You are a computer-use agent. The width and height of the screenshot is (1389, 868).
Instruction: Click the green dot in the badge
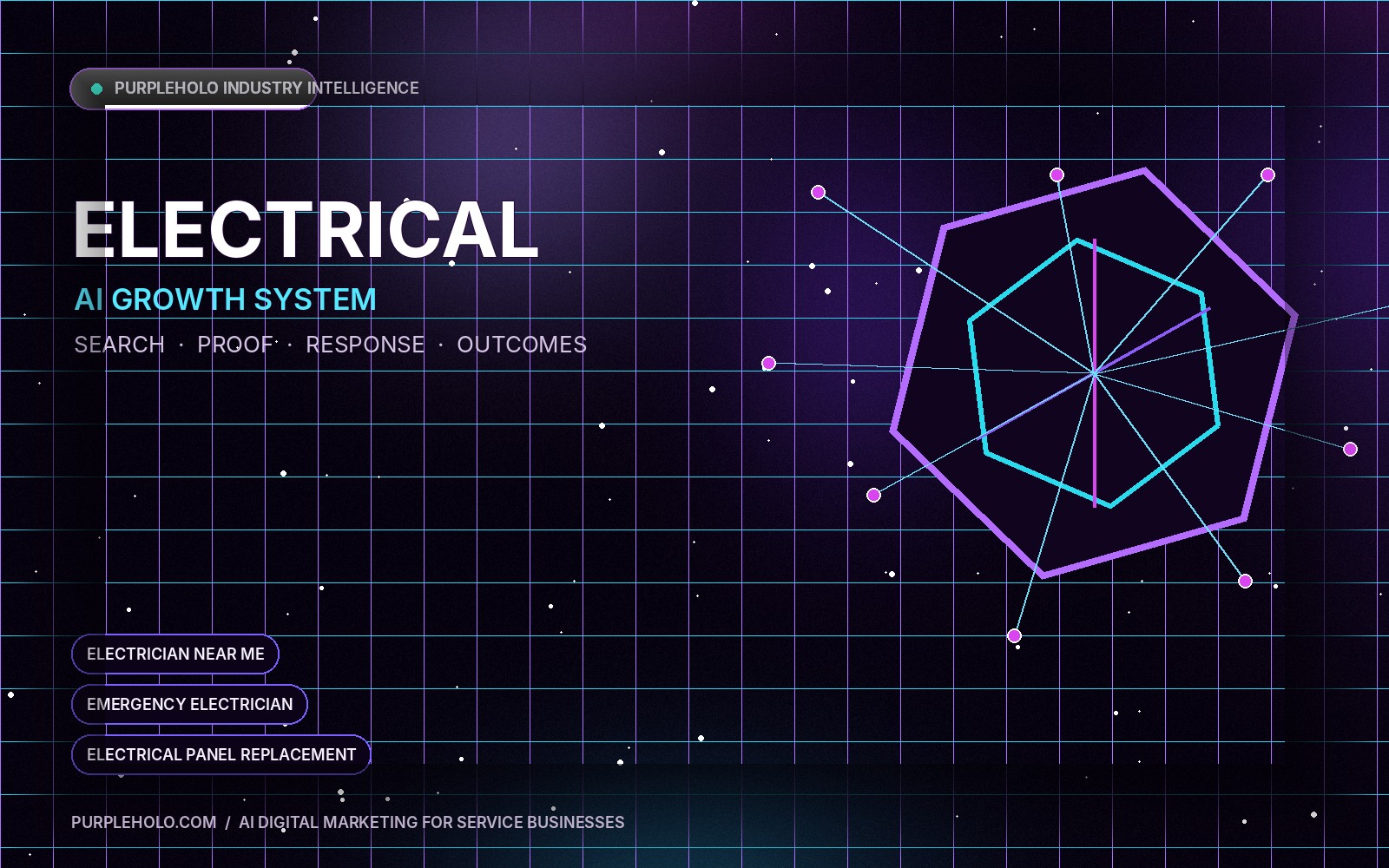coord(97,89)
